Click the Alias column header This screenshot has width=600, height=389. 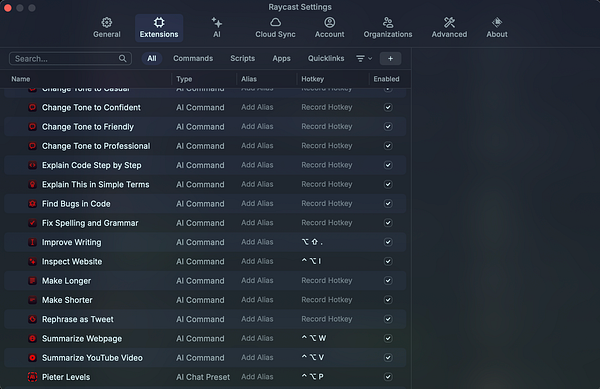[249, 79]
